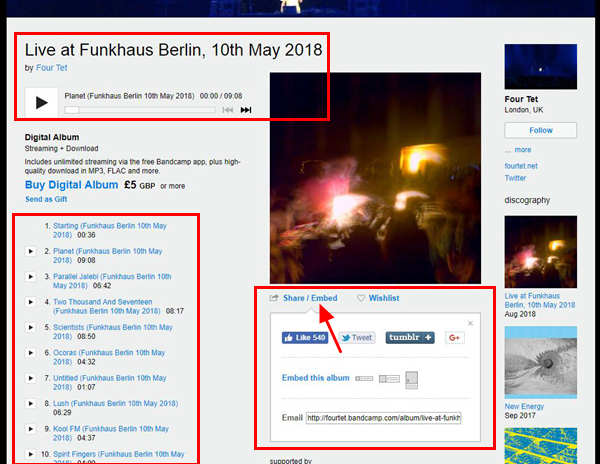Skip to next track in the player
The height and width of the screenshot is (464, 600).
pos(246,110)
